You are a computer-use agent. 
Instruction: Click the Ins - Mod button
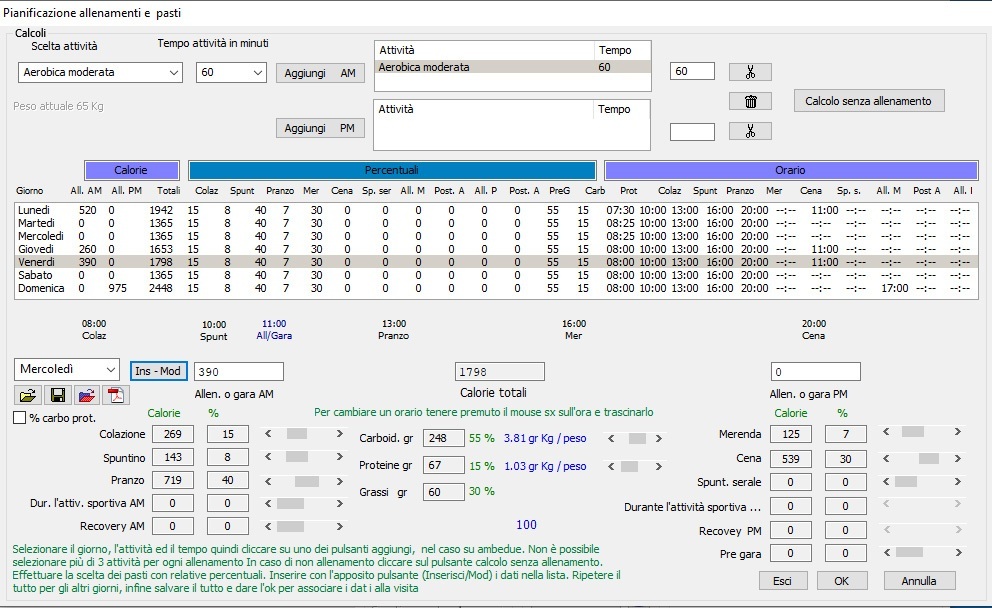tap(158, 371)
